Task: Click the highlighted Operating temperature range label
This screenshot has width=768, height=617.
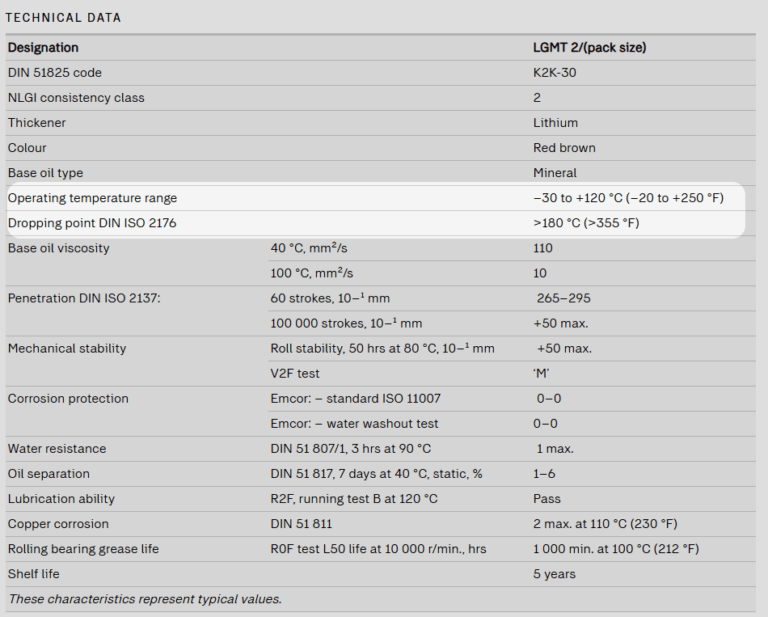Action: (92, 198)
